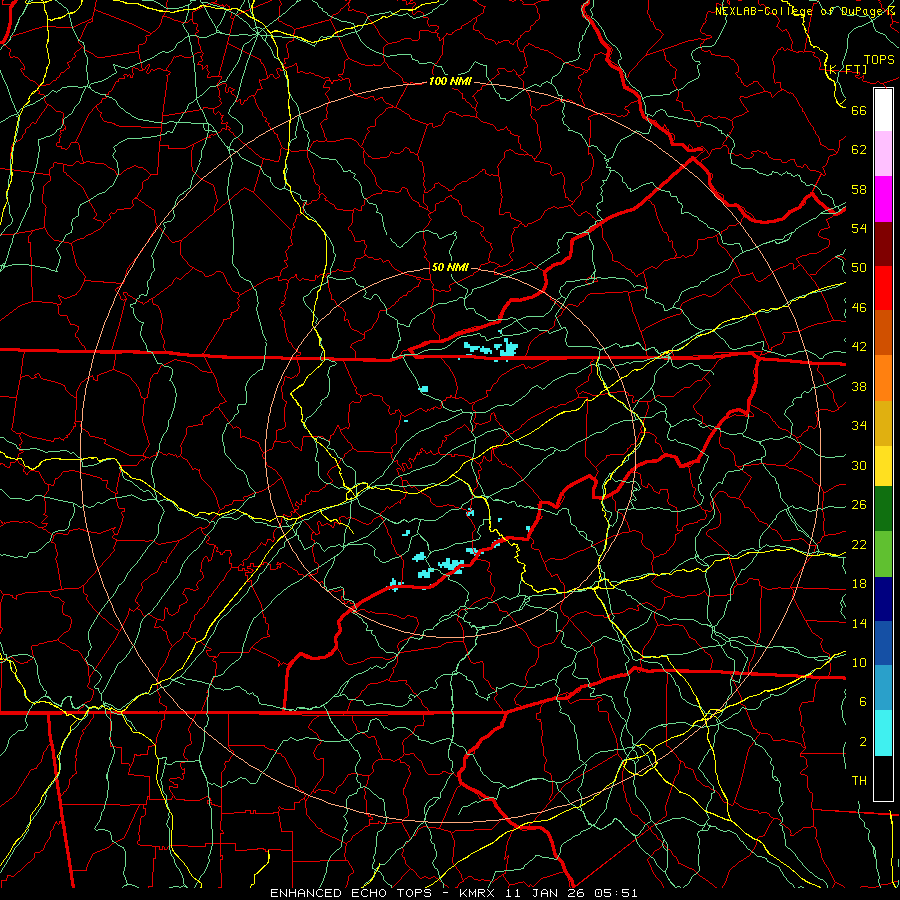
Task: Click the medium blue legend swatch
Action: [x=883, y=643]
